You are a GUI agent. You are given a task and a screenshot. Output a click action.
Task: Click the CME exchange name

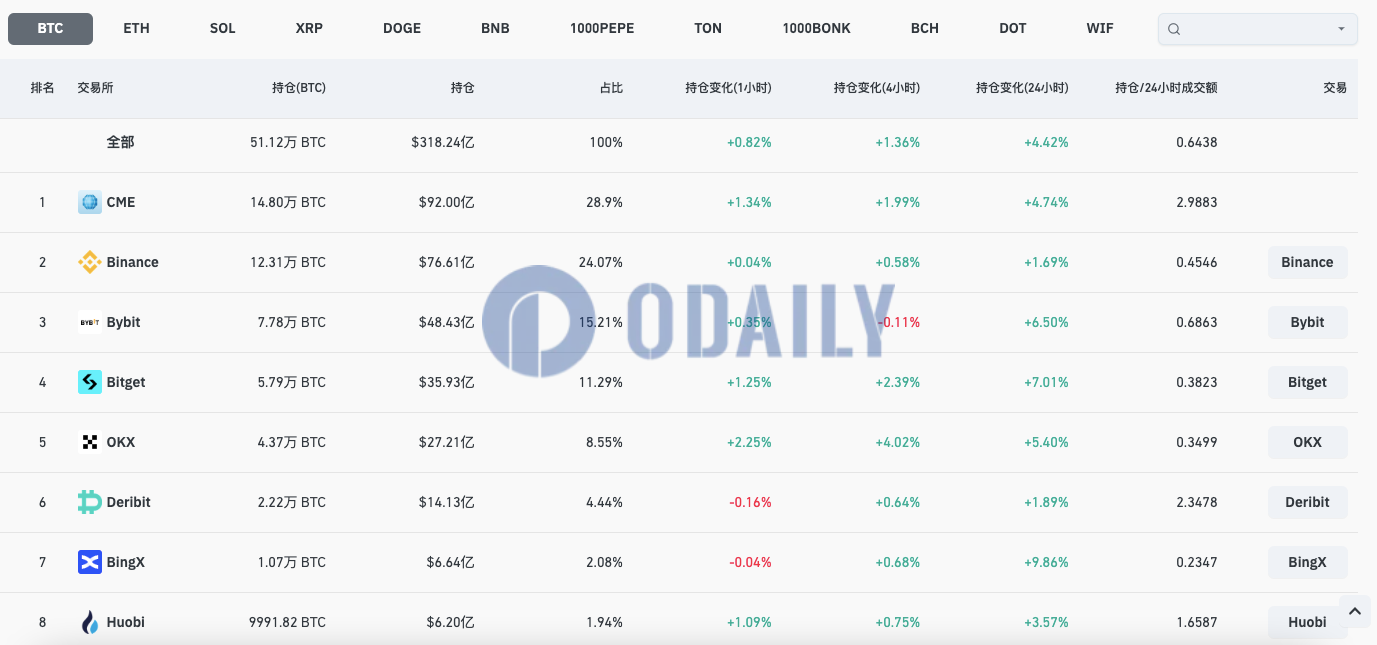pos(121,202)
